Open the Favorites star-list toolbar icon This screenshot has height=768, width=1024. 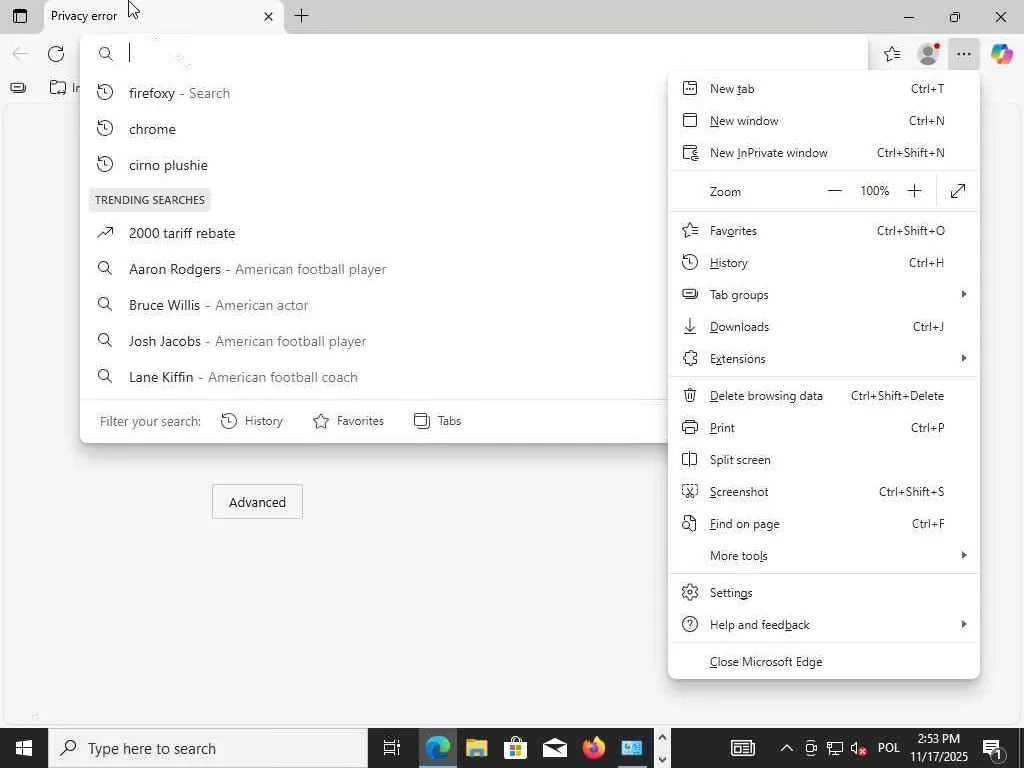(892, 54)
